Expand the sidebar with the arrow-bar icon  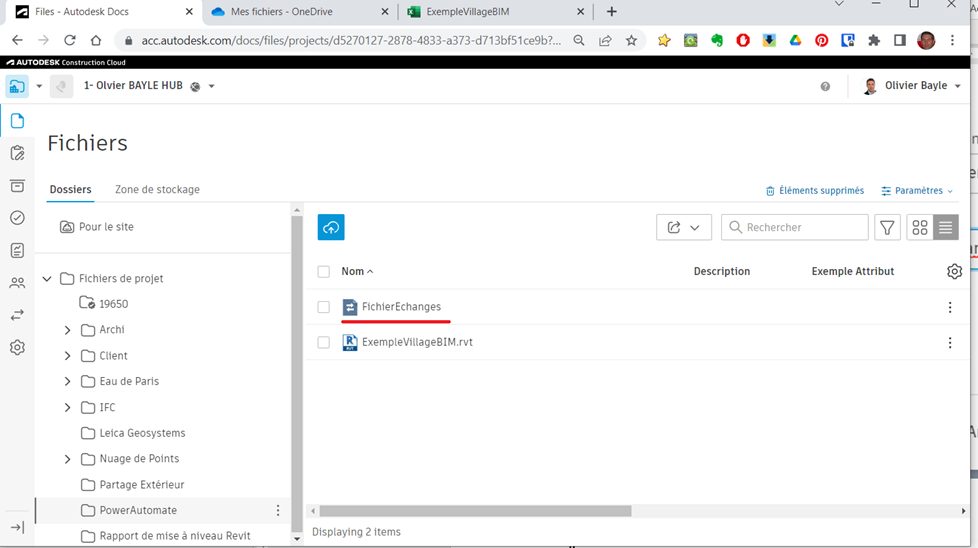point(17,527)
